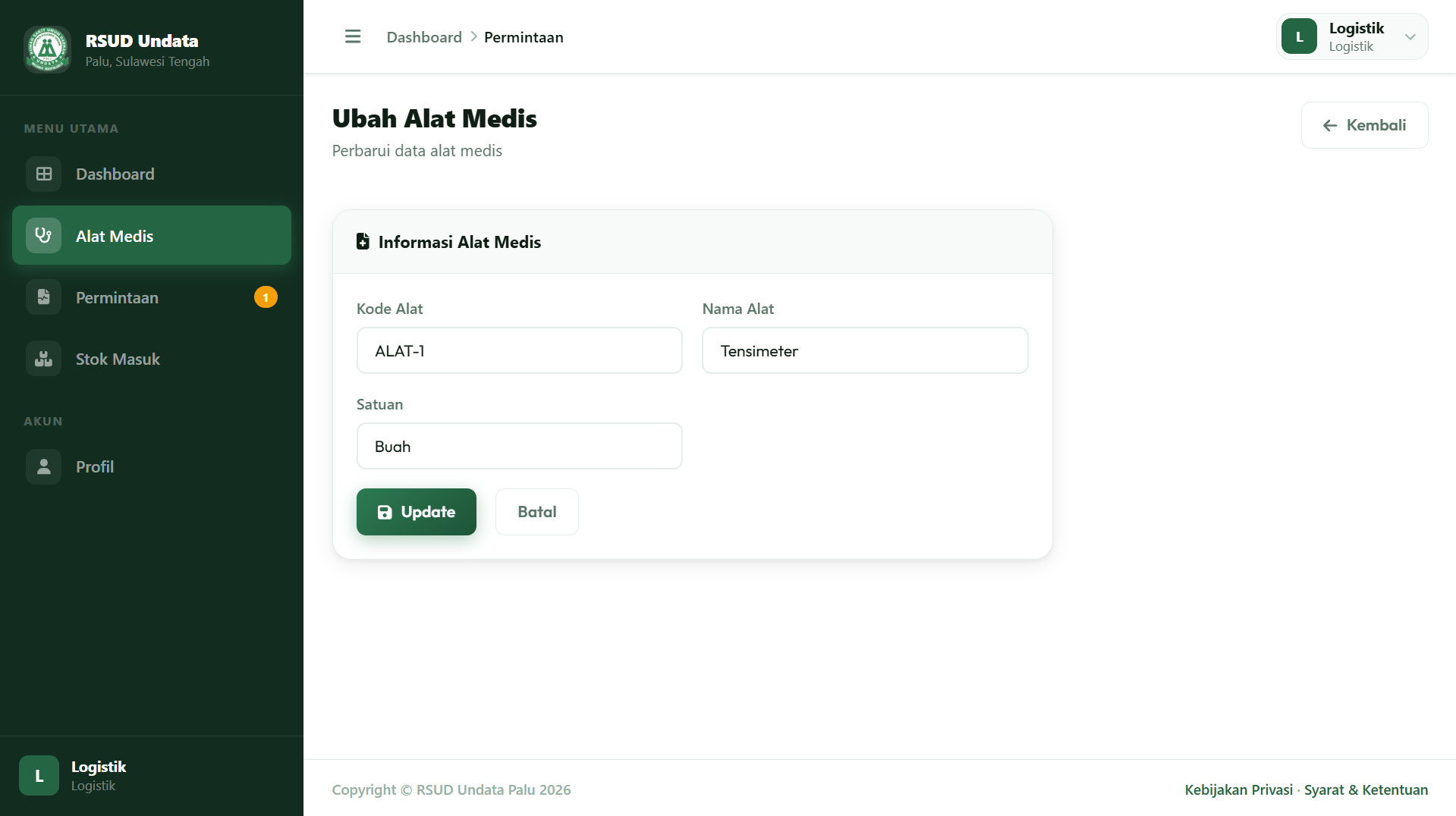
Task: Expand the Logistik user dropdown chevron
Action: pyautogui.click(x=1410, y=36)
